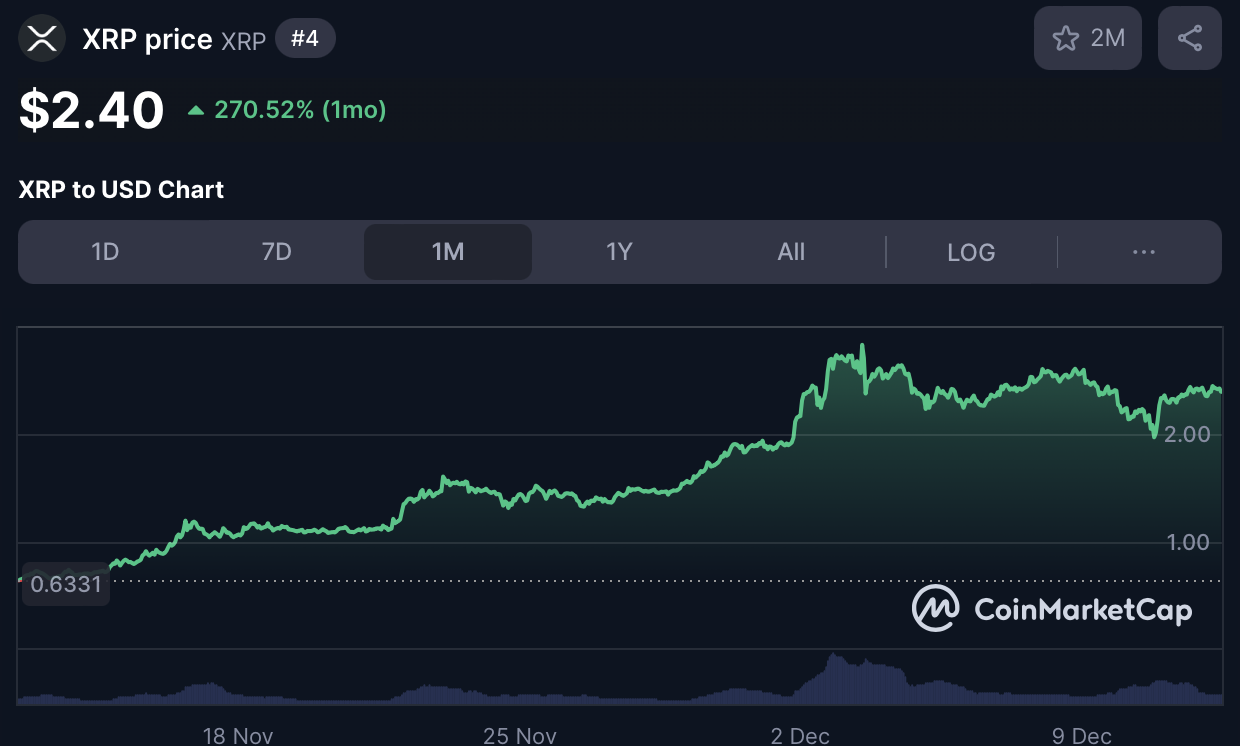Toggle LOG scale on chart

coord(971,252)
